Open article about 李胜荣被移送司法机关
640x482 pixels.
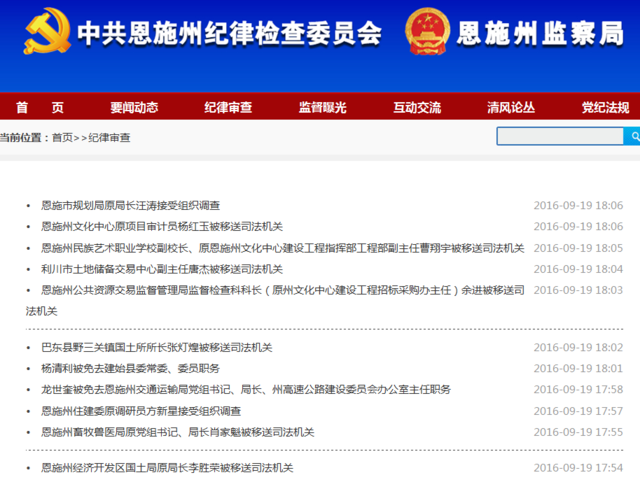tap(167, 468)
